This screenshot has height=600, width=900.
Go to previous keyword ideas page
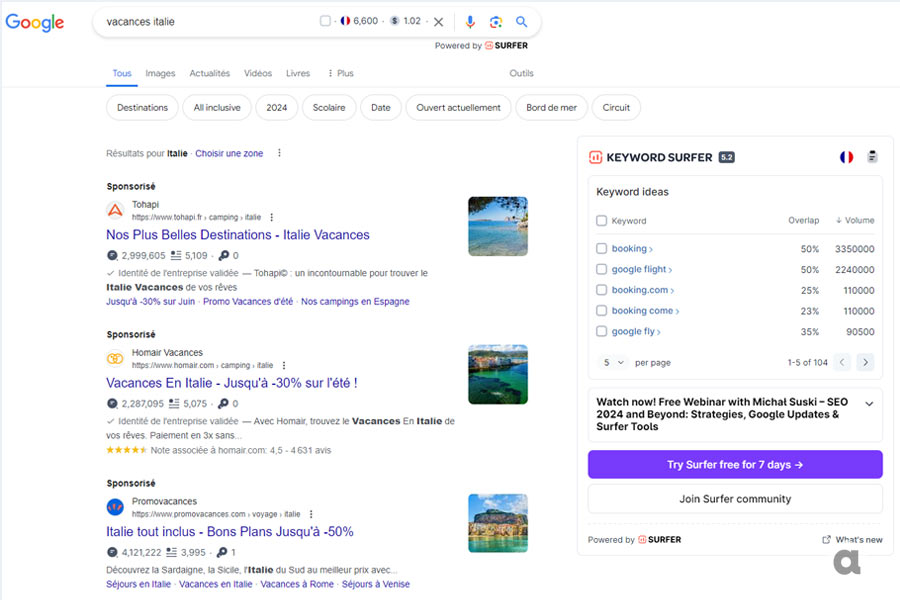click(x=842, y=362)
